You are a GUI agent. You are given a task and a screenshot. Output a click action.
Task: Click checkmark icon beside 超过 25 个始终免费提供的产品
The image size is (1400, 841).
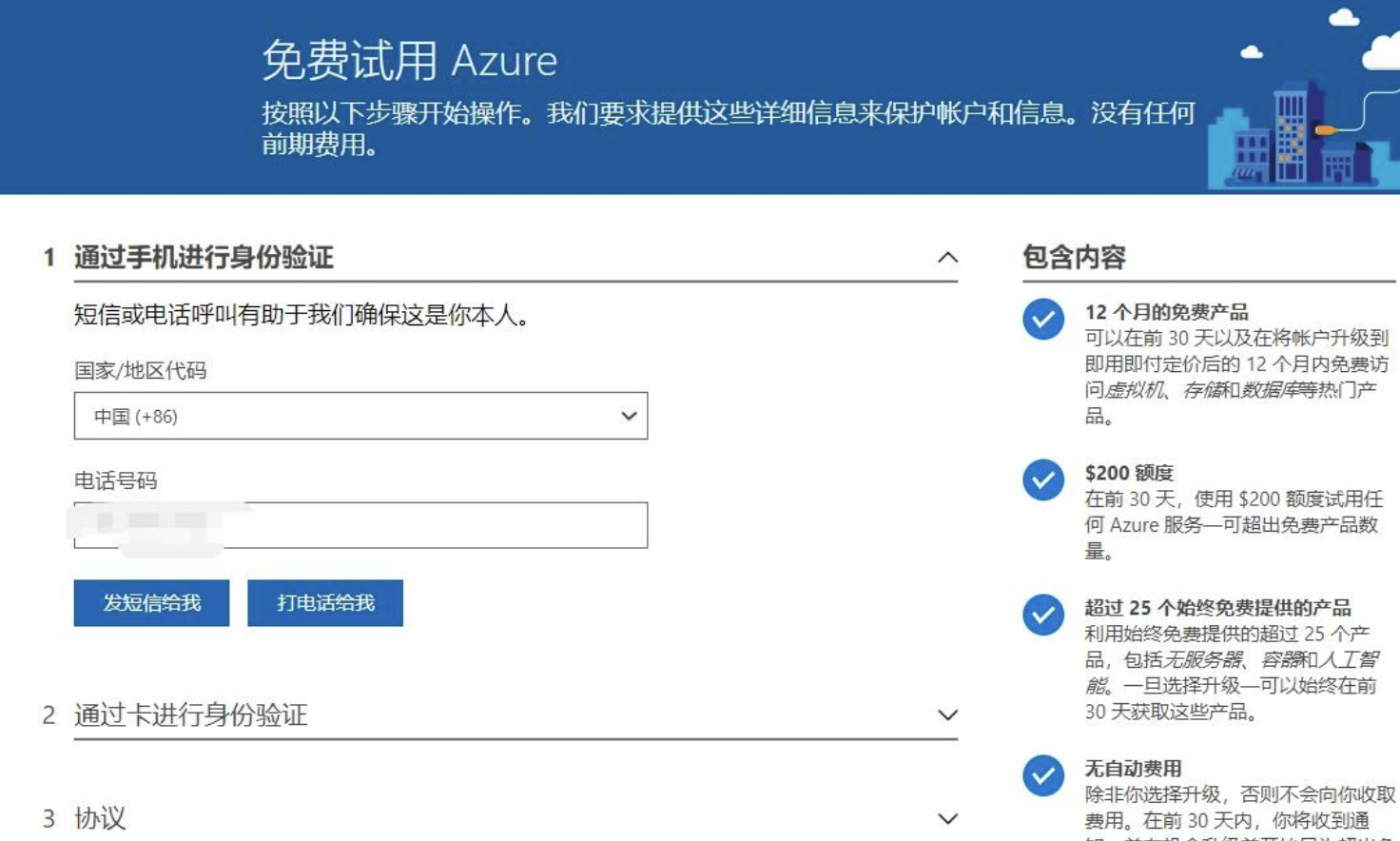[1042, 616]
